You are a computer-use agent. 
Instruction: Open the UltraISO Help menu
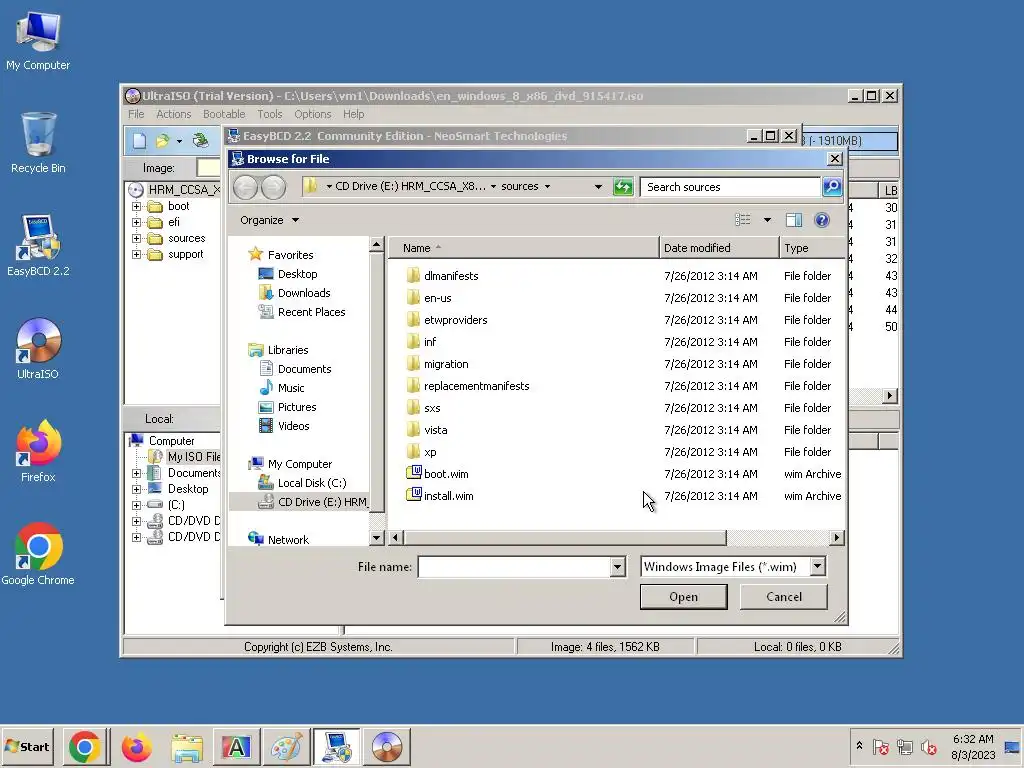pos(353,114)
